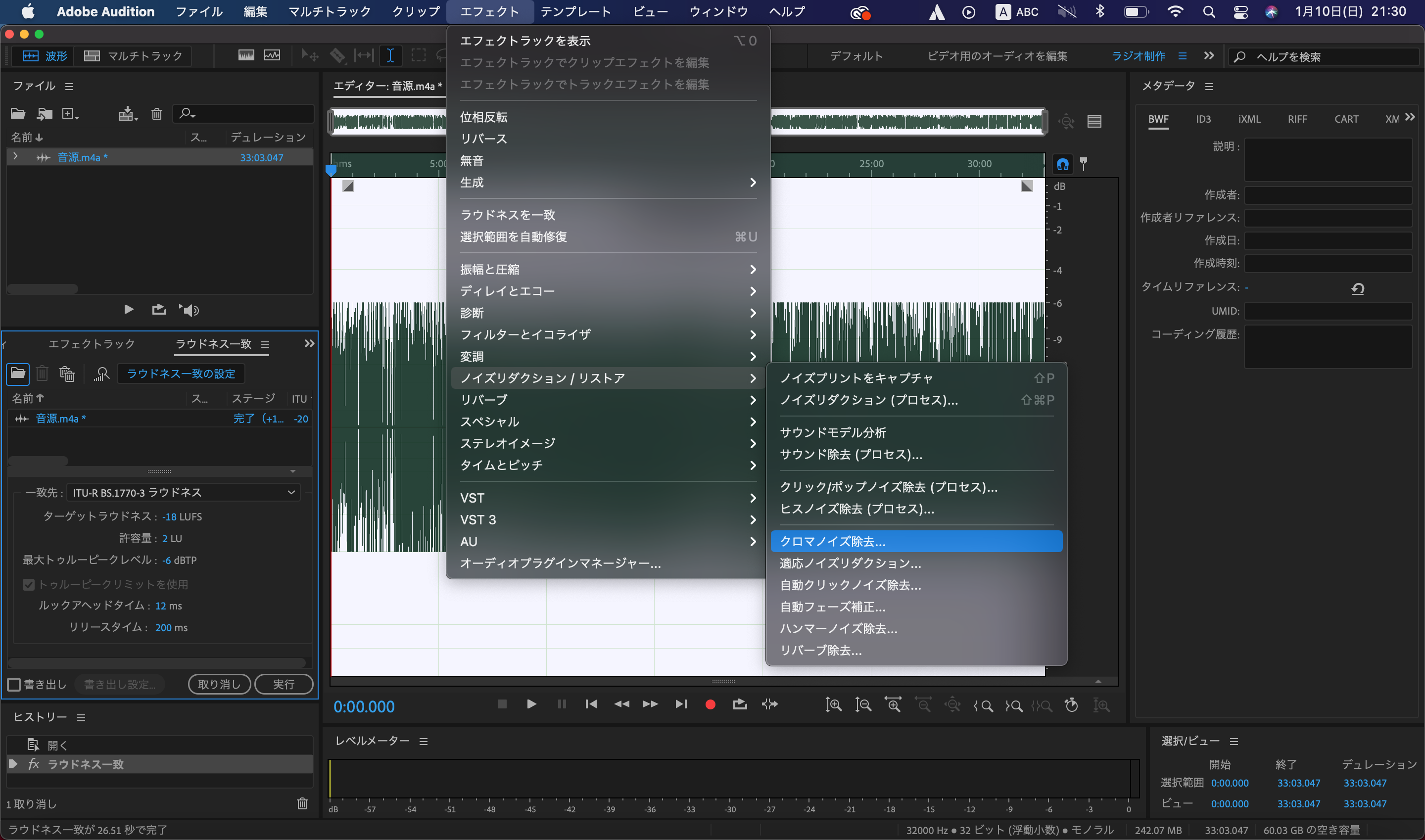Zoom in amplitude icon

tap(833, 705)
